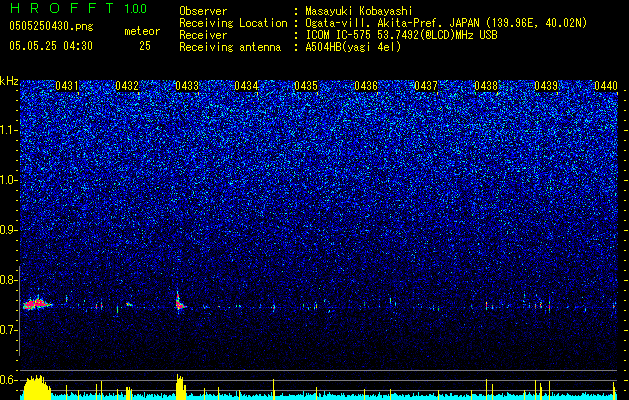The image size is (629, 400).
Task: Click the small yellow power peak below 0432
Action: point(128,393)
